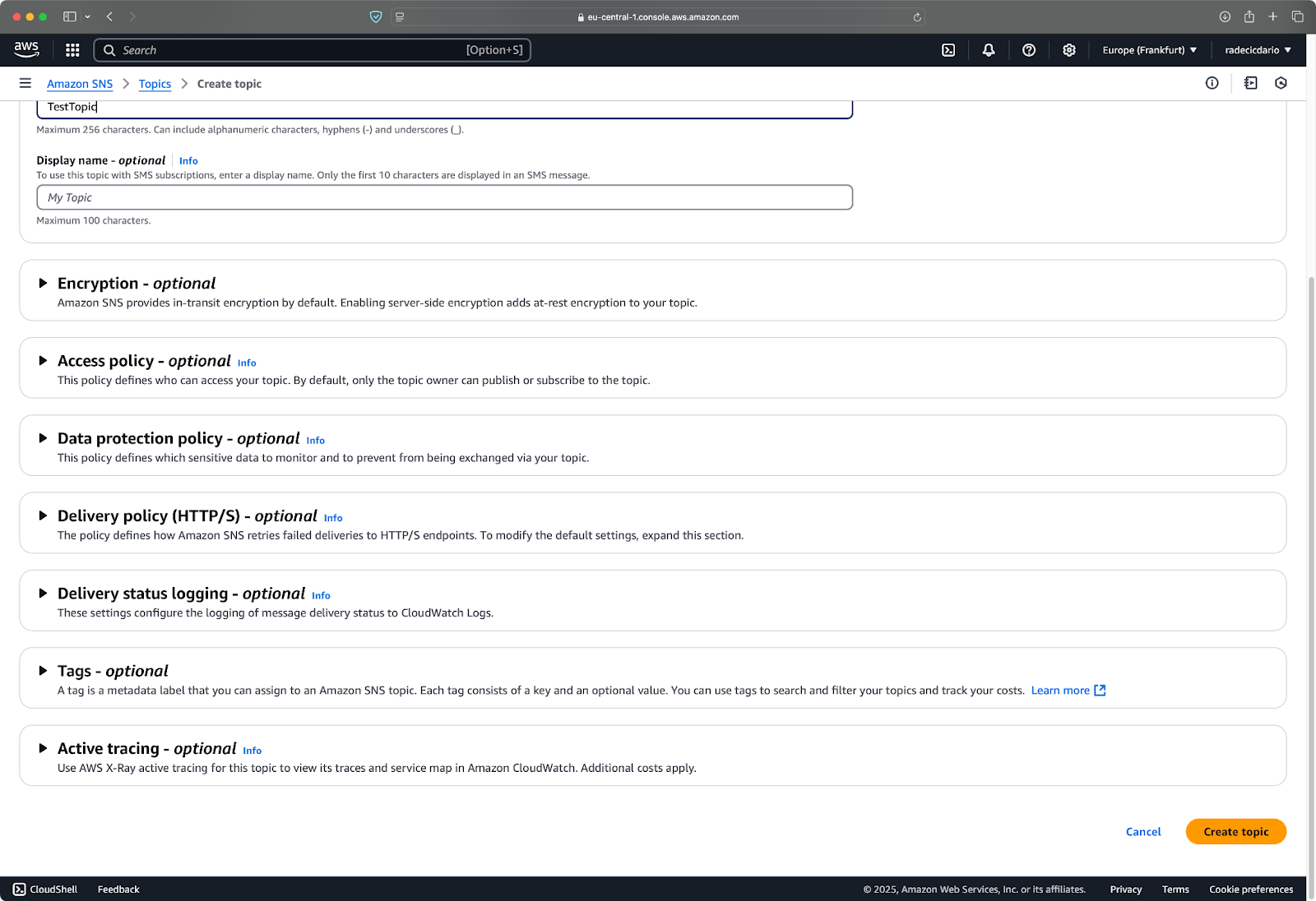This screenshot has height=901, width=1316.
Task: Open Info link for Access policy
Action: (247, 363)
